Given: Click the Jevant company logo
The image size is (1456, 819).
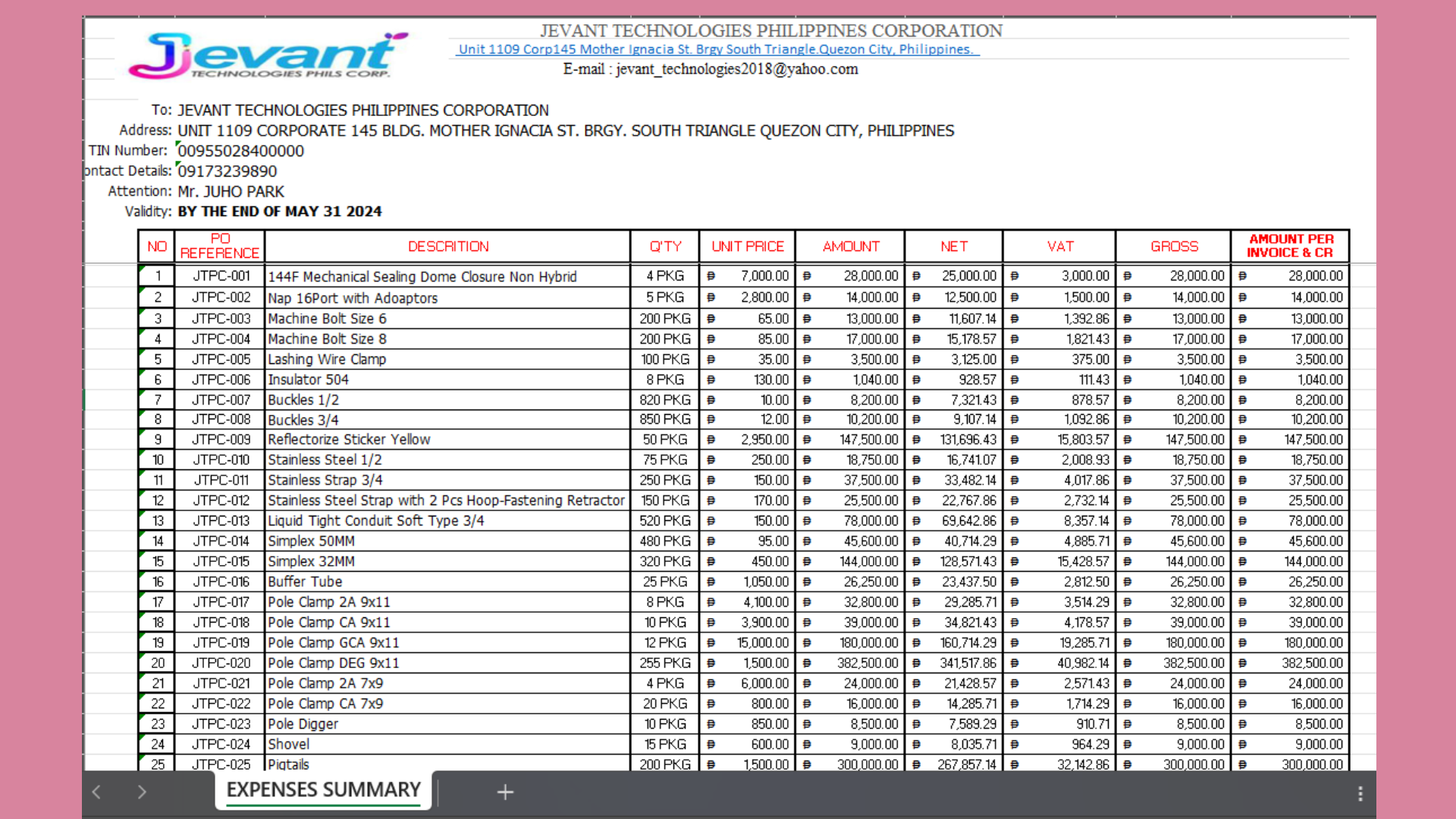Looking at the screenshot, I should (267, 55).
